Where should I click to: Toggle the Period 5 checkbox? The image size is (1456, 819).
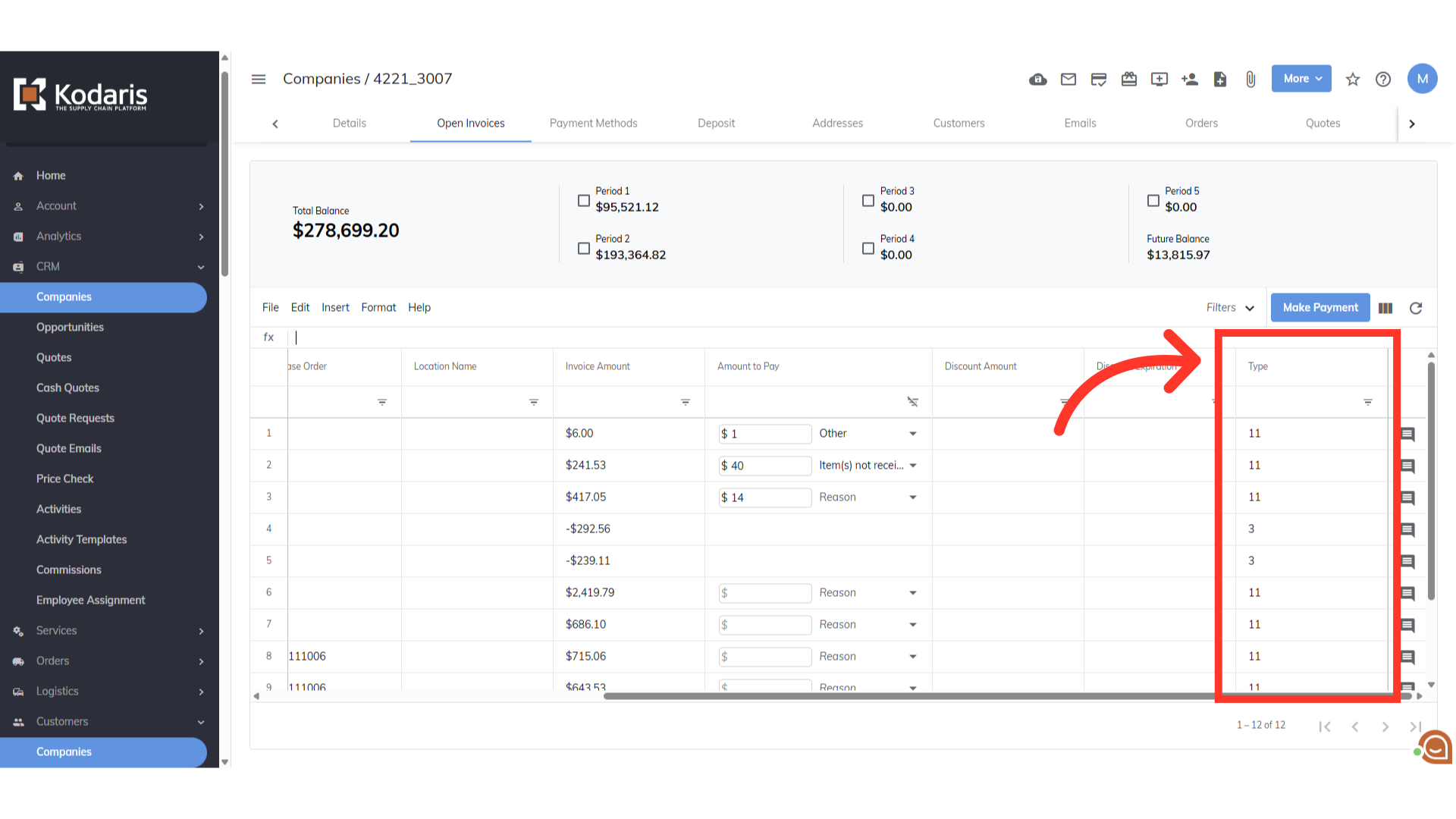1153,200
